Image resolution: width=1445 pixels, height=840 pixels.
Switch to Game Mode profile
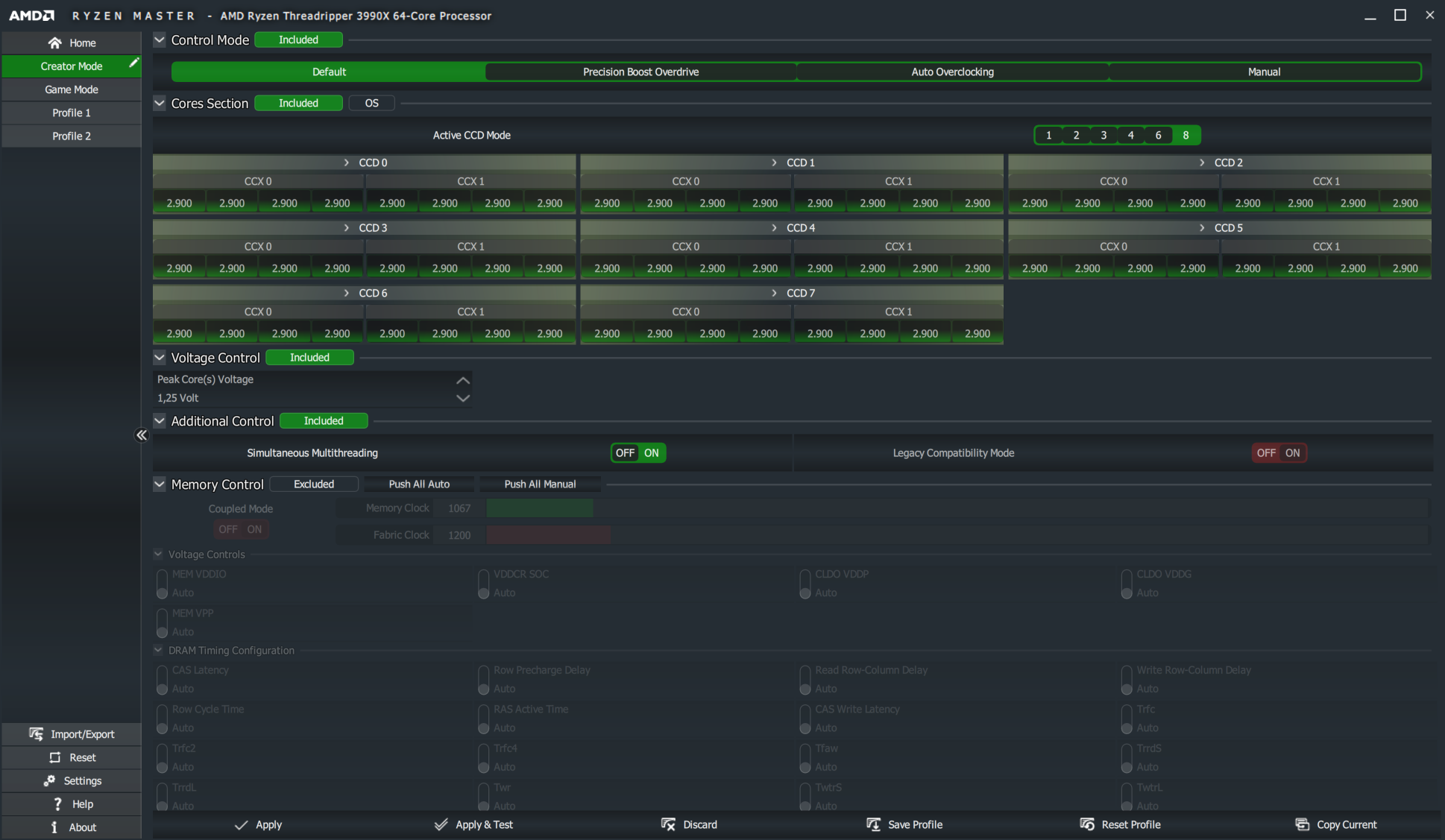click(x=72, y=89)
